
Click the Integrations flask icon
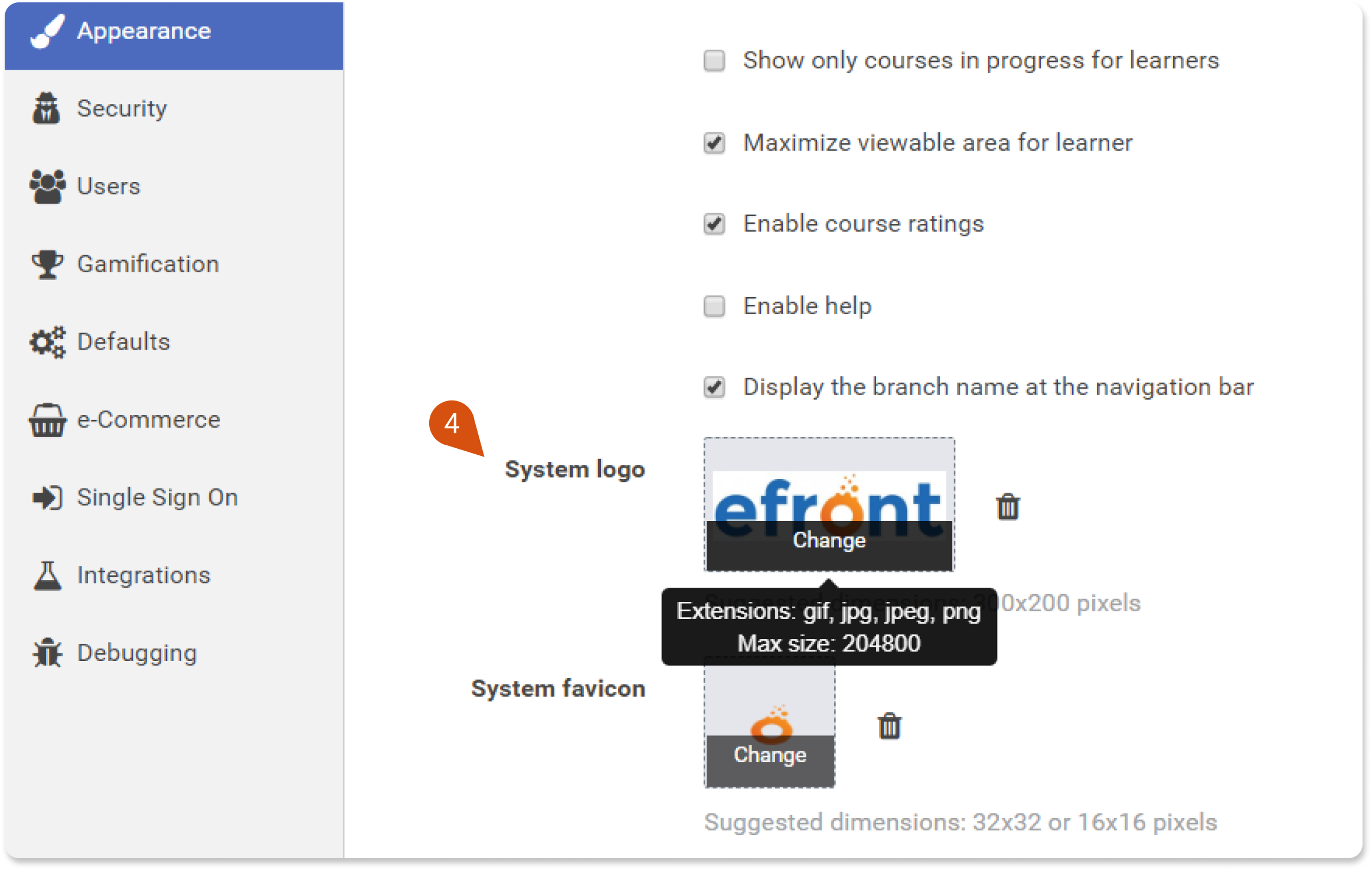coord(47,575)
